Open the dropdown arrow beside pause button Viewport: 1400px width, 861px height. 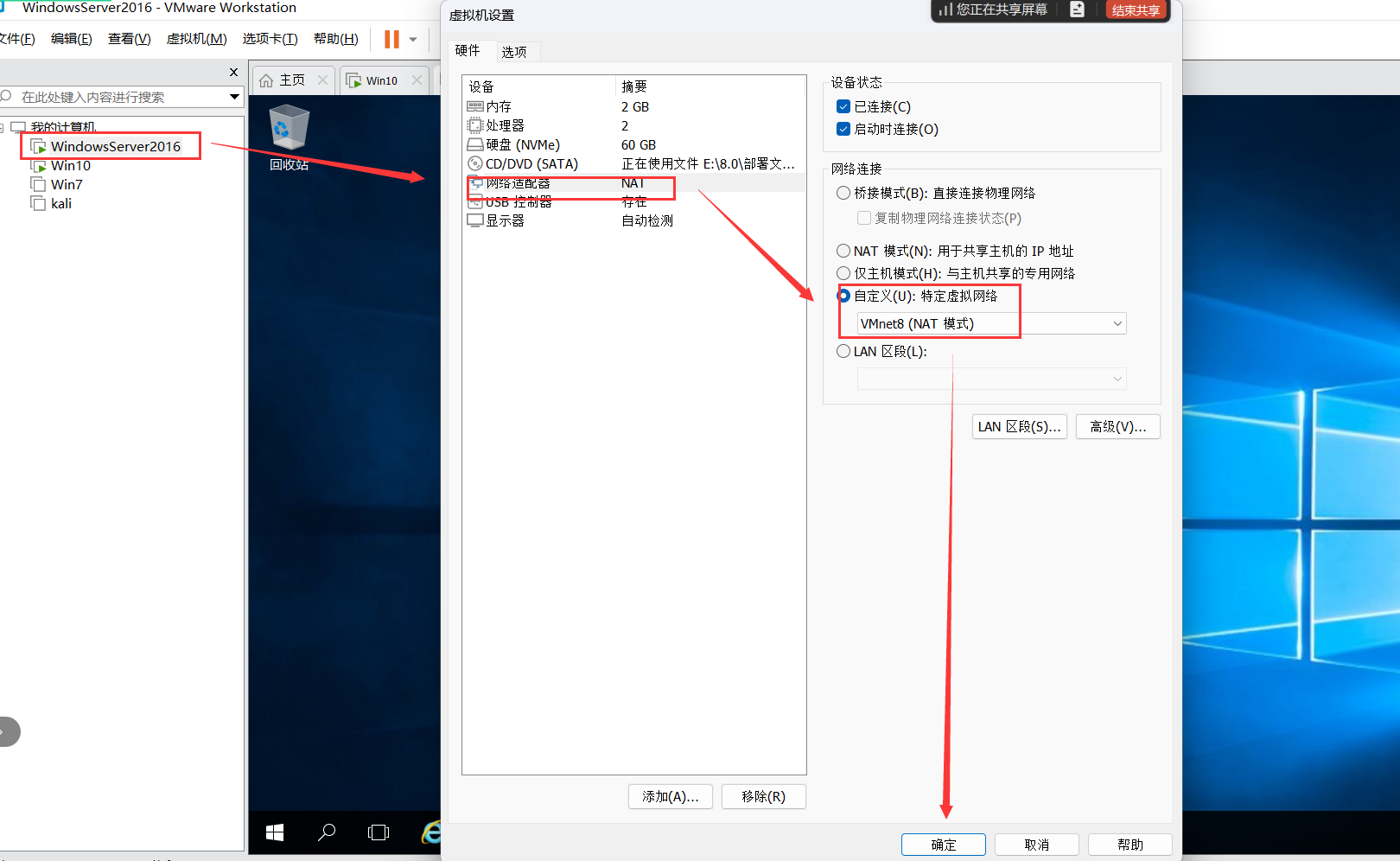coord(413,39)
